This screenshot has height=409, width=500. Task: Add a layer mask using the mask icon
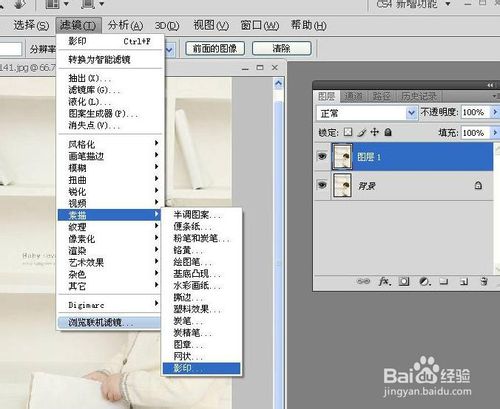coord(404,282)
